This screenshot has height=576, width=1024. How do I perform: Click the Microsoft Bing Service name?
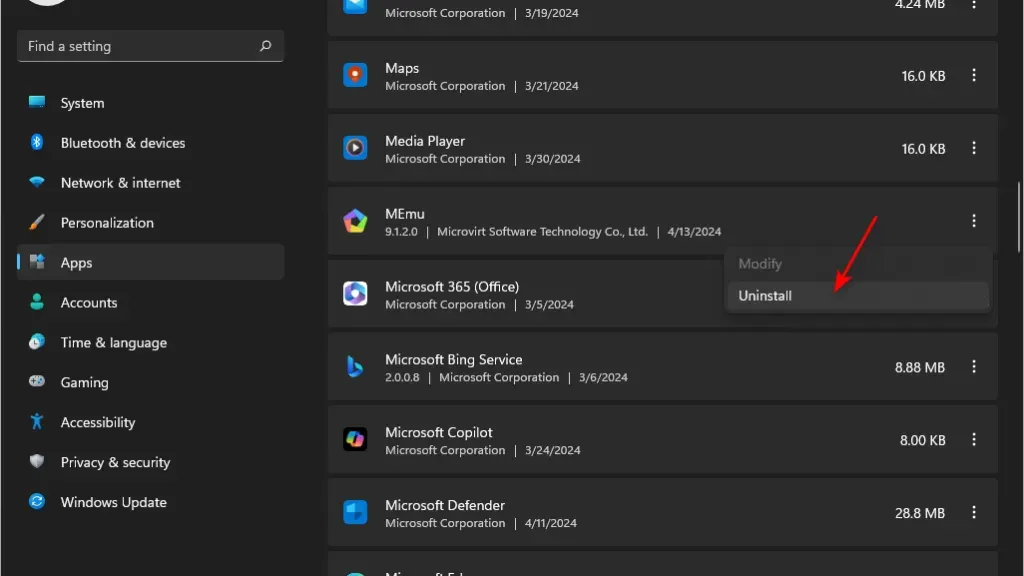click(x=453, y=359)
